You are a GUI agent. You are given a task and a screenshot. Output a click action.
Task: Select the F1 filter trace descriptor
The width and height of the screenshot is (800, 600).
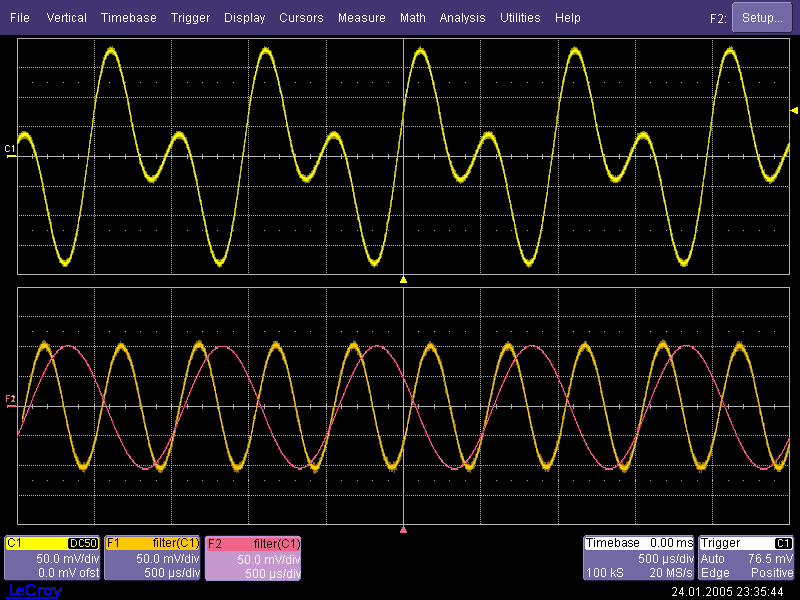[x=153, y=558]
